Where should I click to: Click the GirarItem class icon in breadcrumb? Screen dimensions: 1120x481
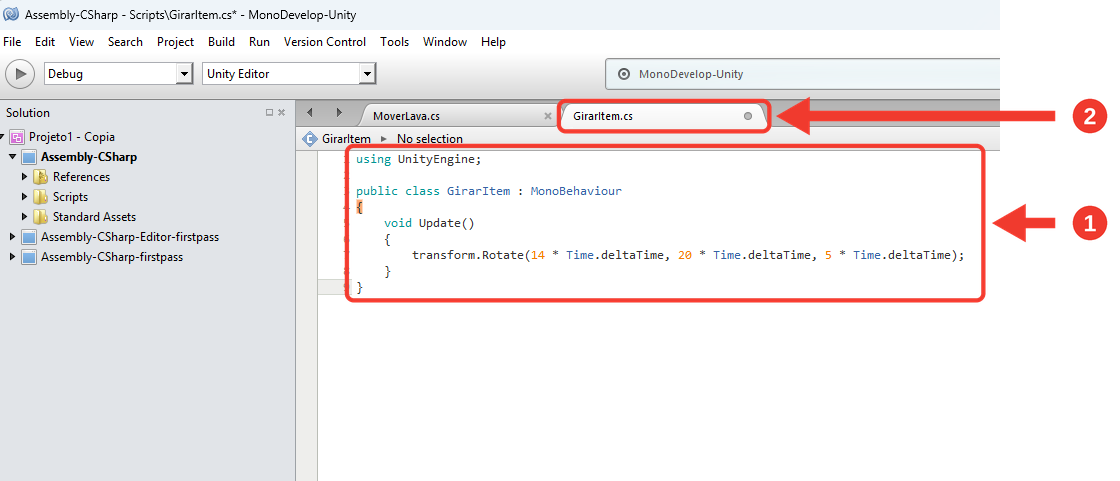click(310, 139)
